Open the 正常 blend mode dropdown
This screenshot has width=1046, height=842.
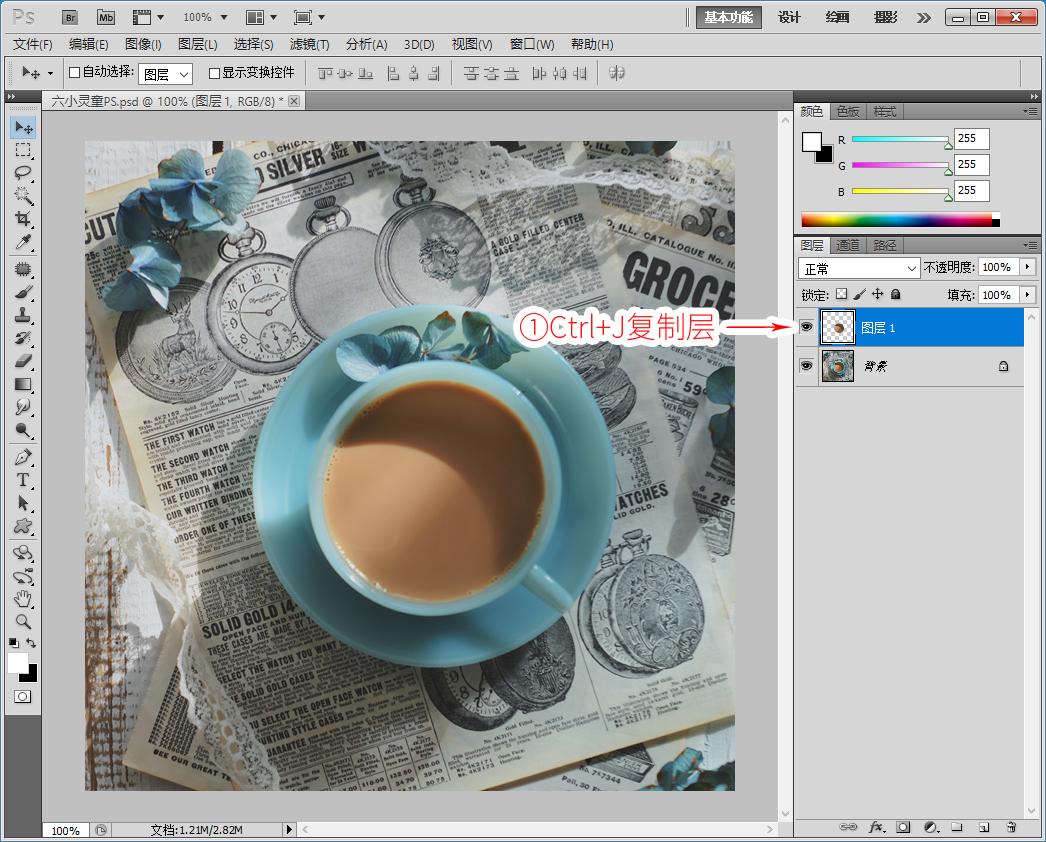[859, 268]
